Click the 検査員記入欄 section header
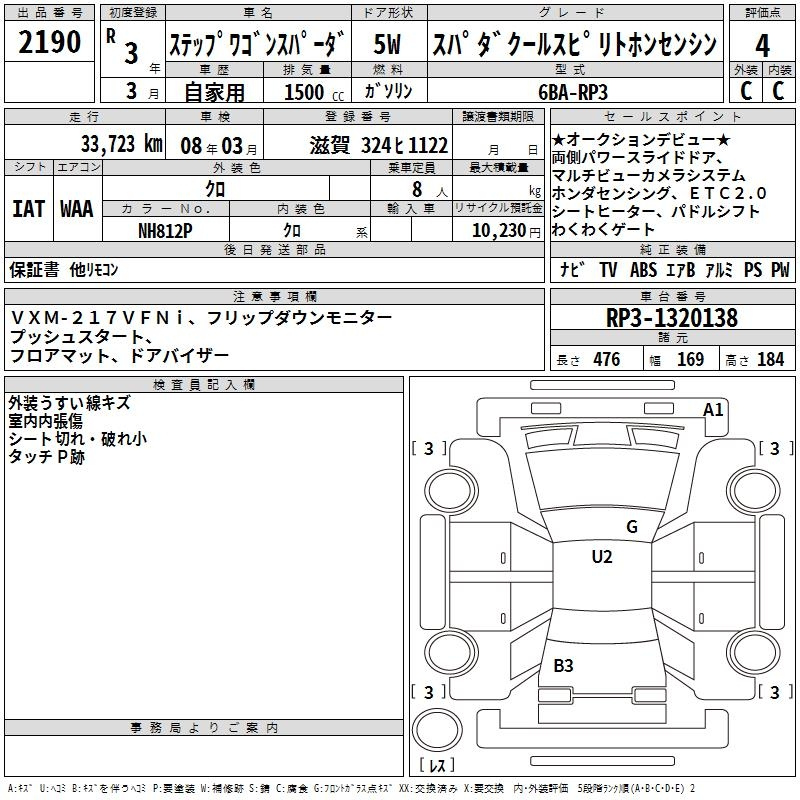The width and height of the screenshot is (800, 800). pyautogui.click(x=204, y=384)
